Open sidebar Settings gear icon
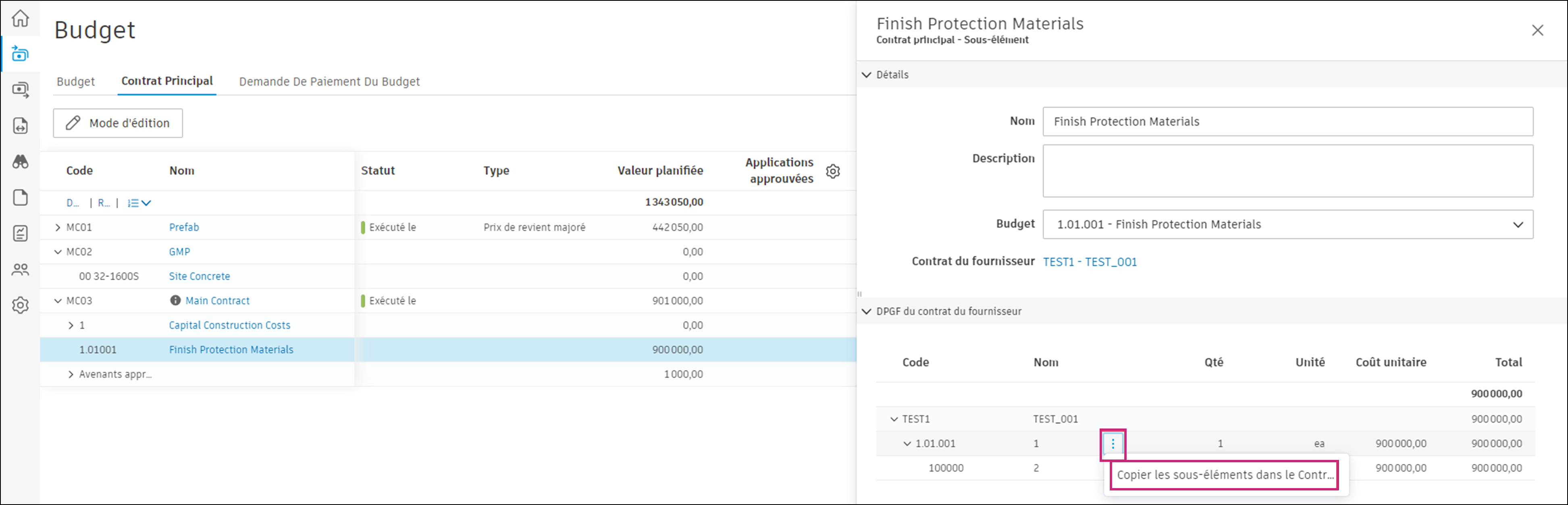This screenshot has width=1568, height=505. (x=20, y=305)
